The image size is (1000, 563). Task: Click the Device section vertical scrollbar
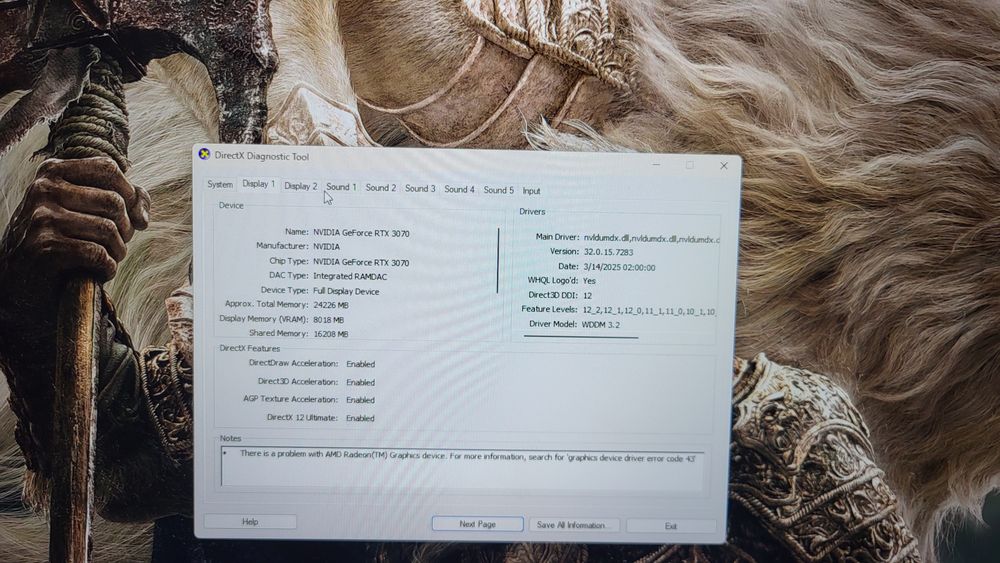tap(498, 260)
